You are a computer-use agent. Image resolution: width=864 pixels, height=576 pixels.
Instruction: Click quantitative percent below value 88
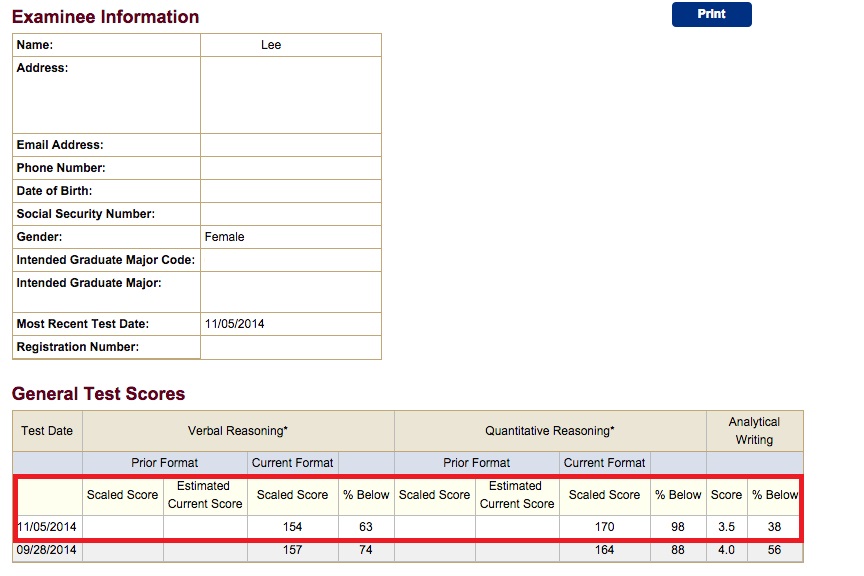[x=678, y=550]
